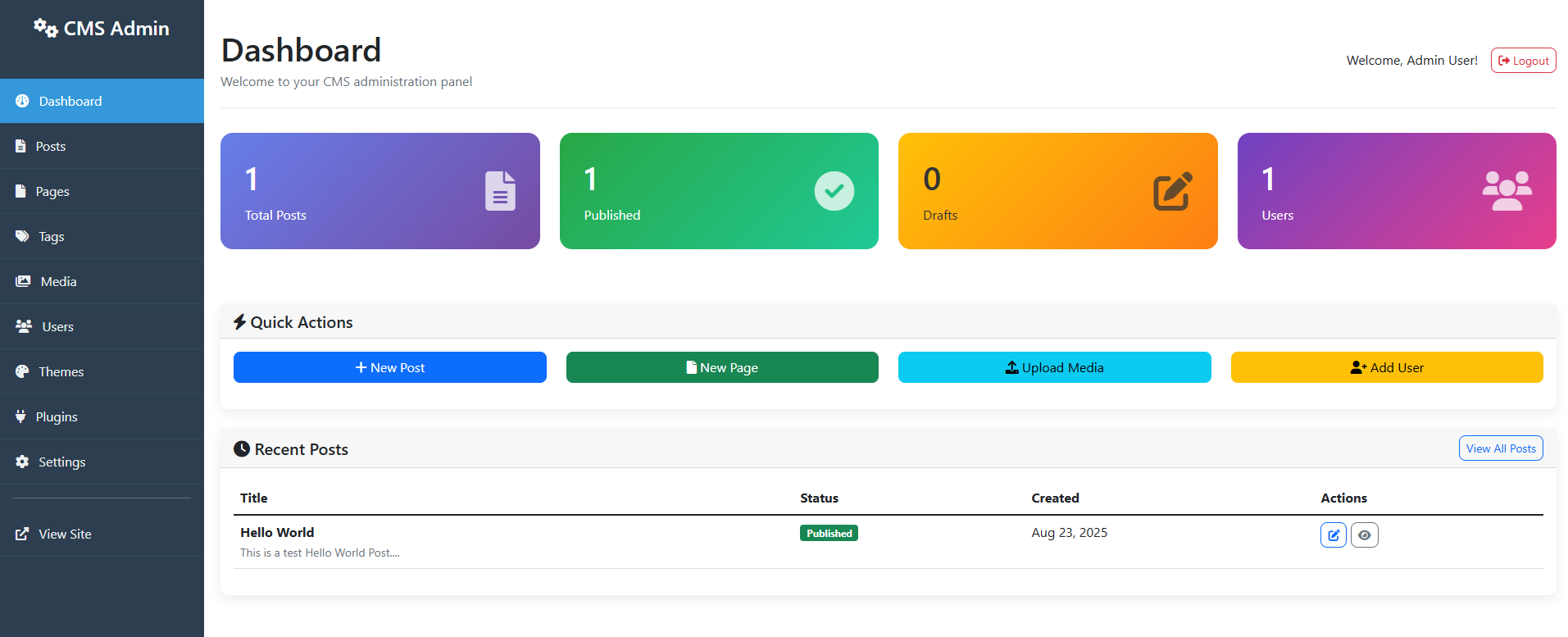Open Tags from the sidebar menu
The image size is (1568, 637).
click(x=51, y=237)
